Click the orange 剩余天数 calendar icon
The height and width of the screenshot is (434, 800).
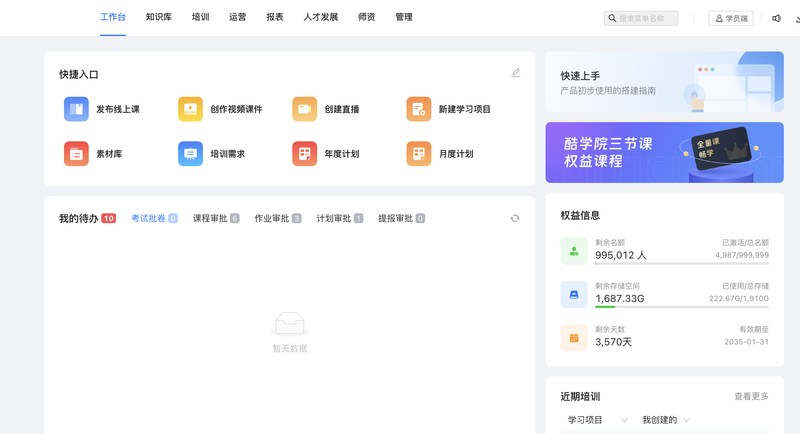point(574,338)
